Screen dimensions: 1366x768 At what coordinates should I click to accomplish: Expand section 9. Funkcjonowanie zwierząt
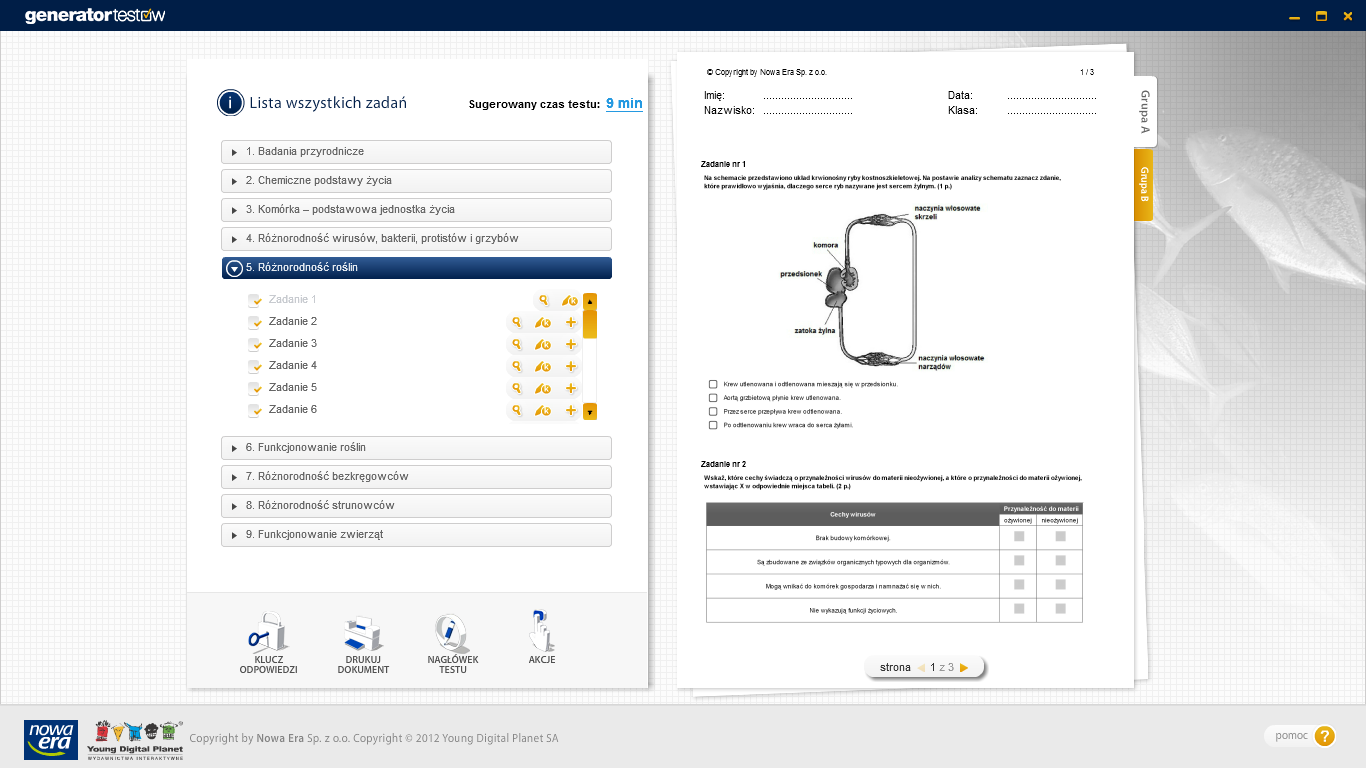point(416,535)
